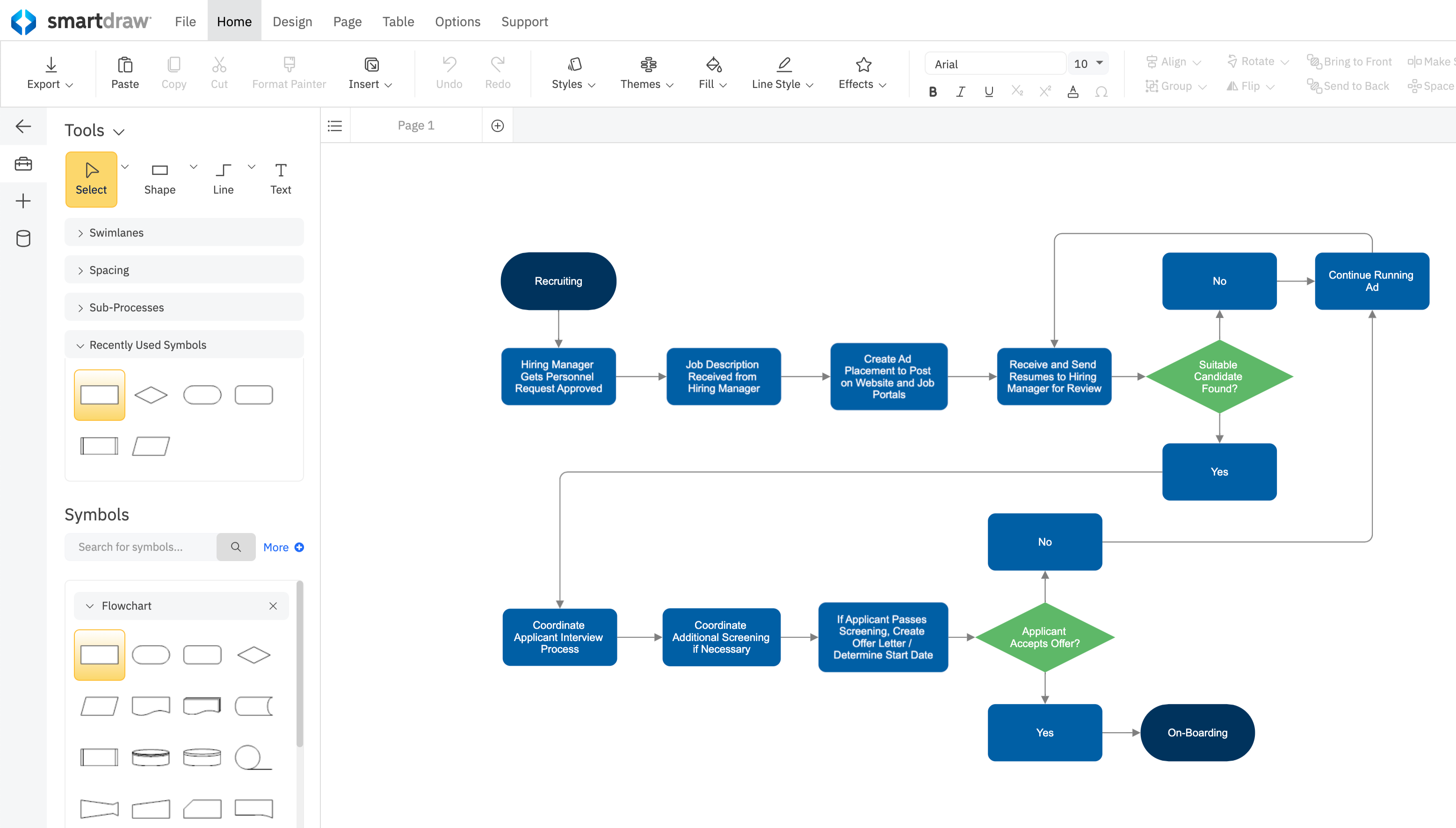Open the font size dropdown

(x=1100, y=63)
